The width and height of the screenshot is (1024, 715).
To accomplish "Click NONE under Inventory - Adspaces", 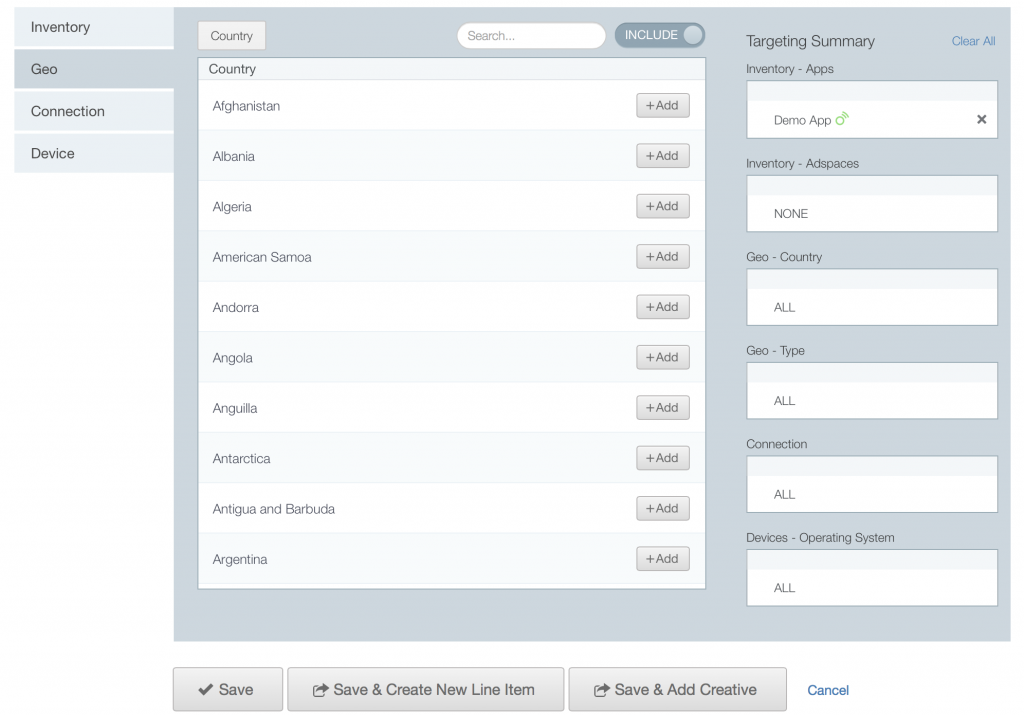I will pos(791,214).
